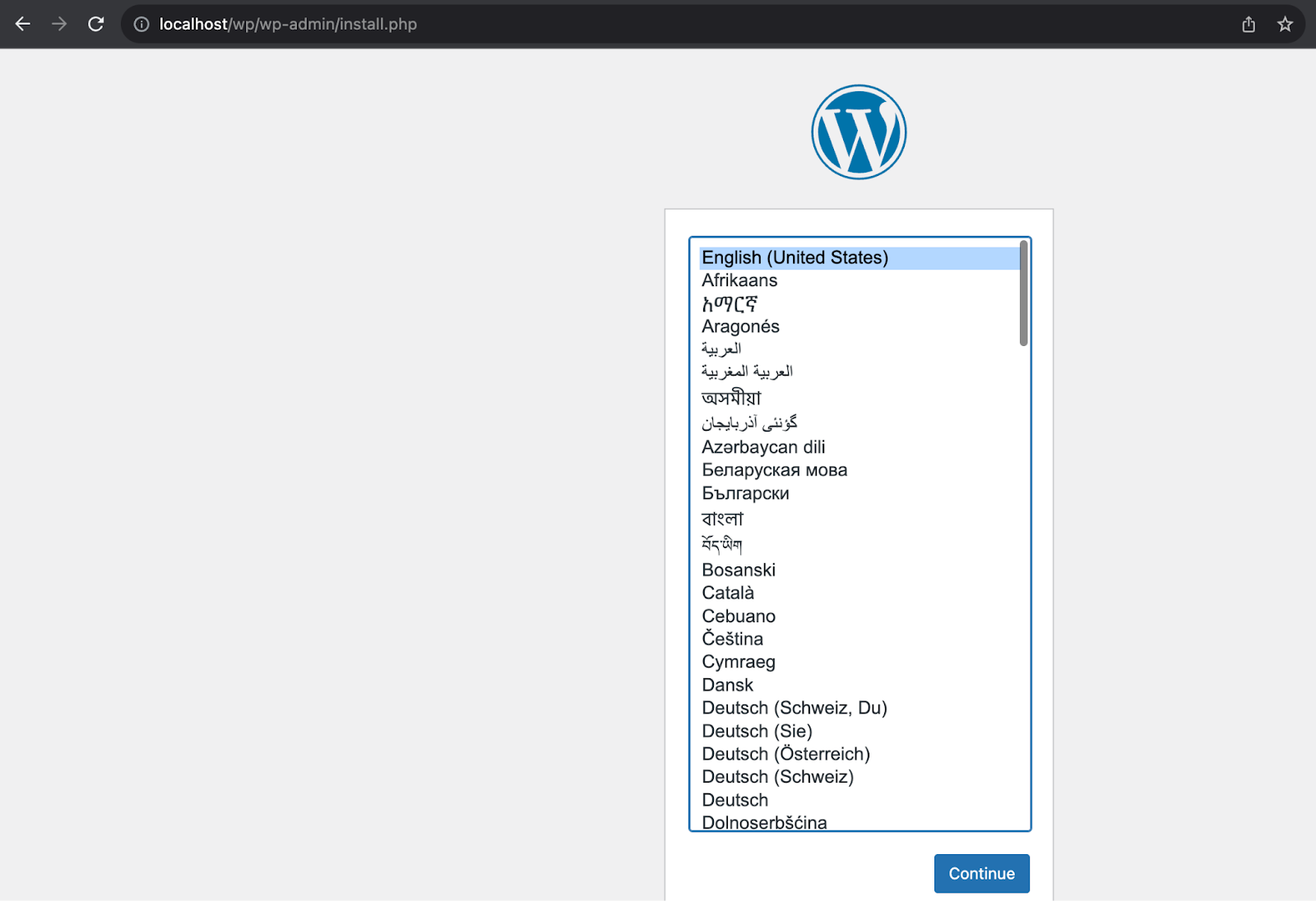Image resolution: width=1316 pixels, height=901 pixels.
Task: Select the Assamese option অসমীয়া
Action: [860, 398]
